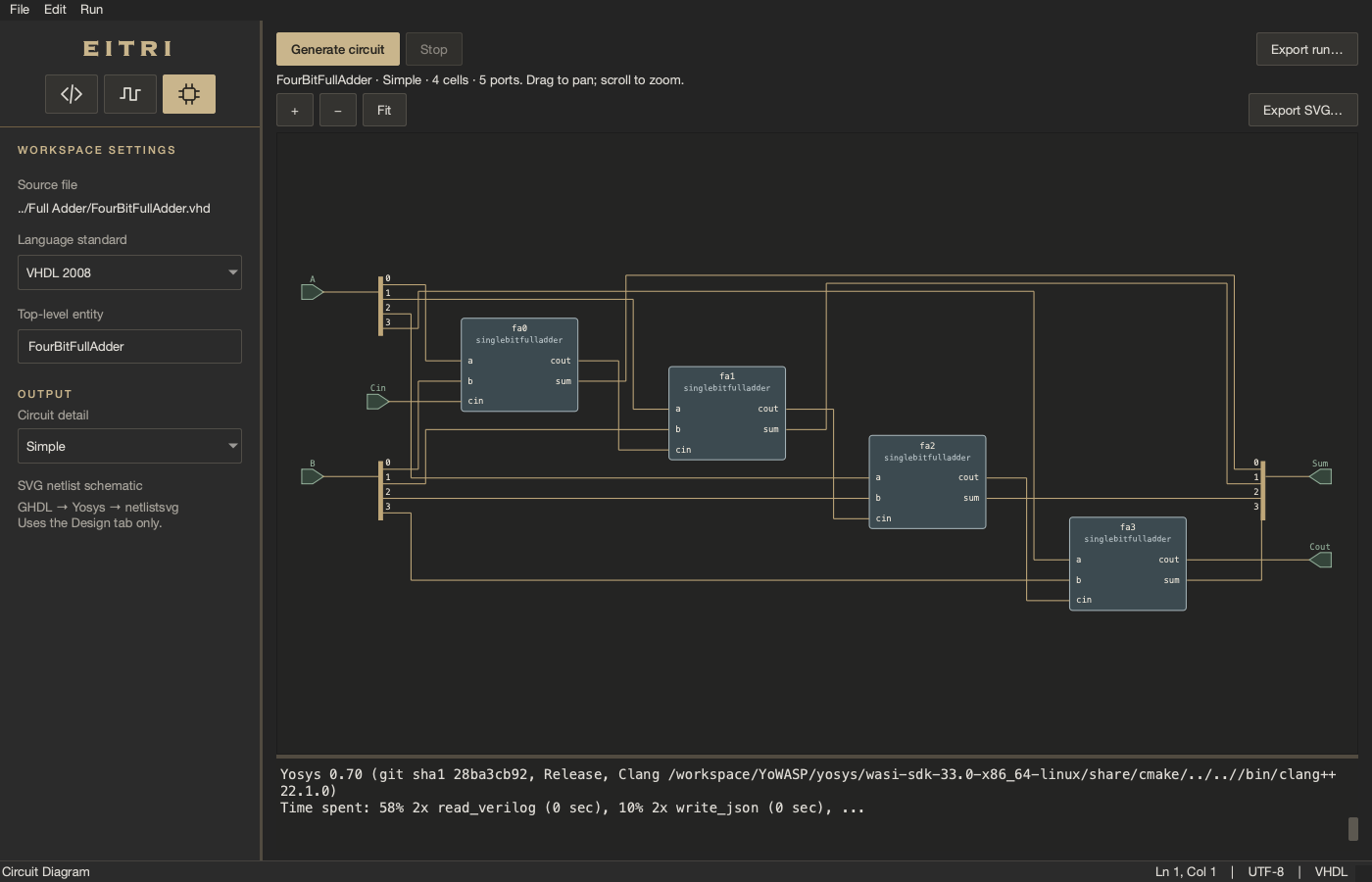
Task: Select the fa1 singlebitfulladder cell
Action: pos(727,413)
